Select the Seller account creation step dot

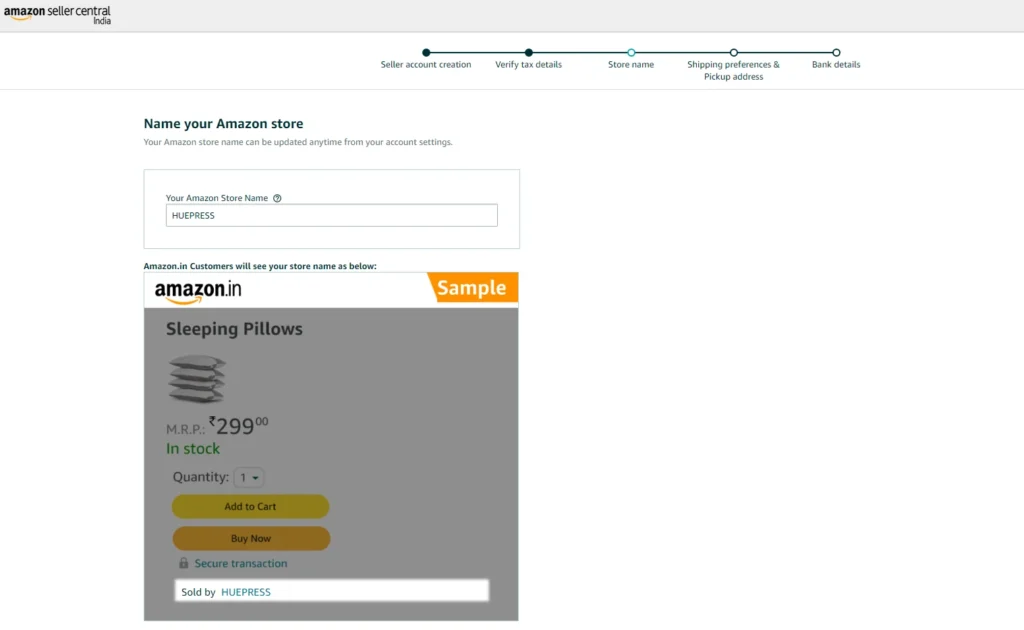point(426,52)
